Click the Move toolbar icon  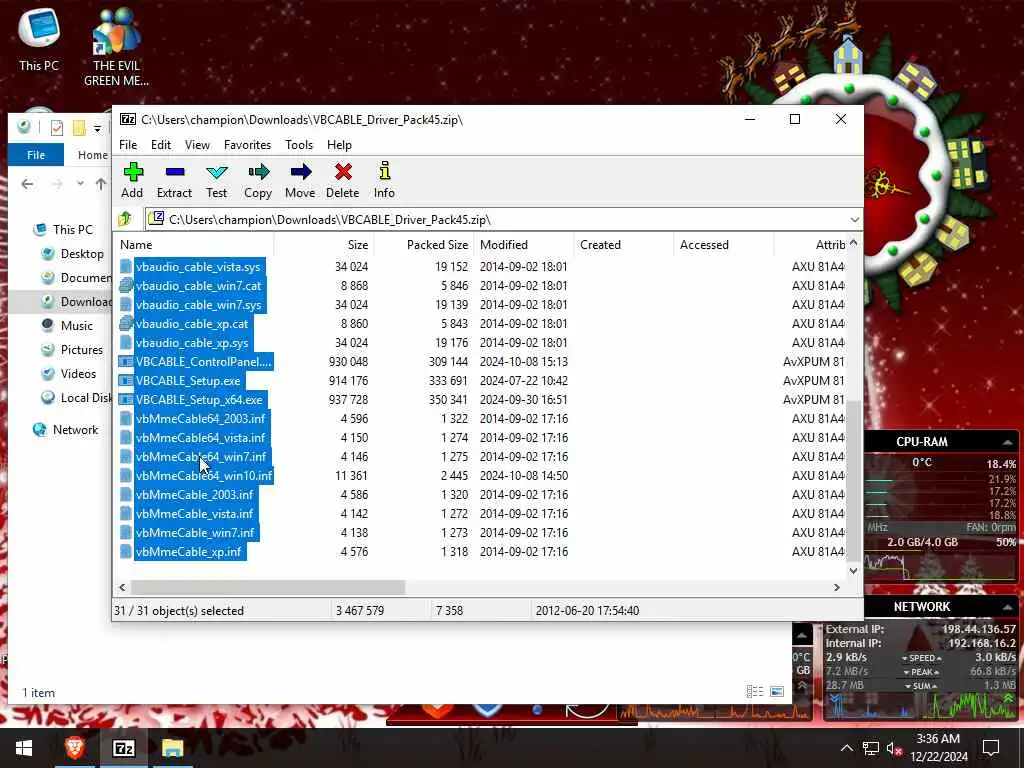tap(300, 181)
